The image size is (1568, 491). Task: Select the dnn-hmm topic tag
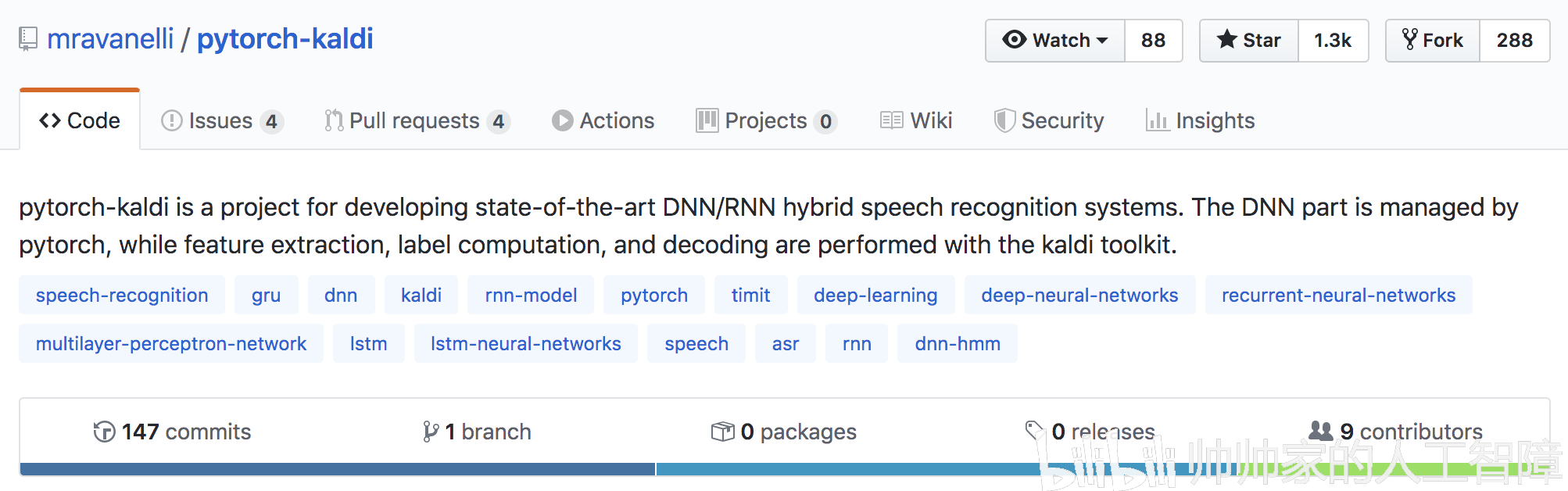pos(958,343)
